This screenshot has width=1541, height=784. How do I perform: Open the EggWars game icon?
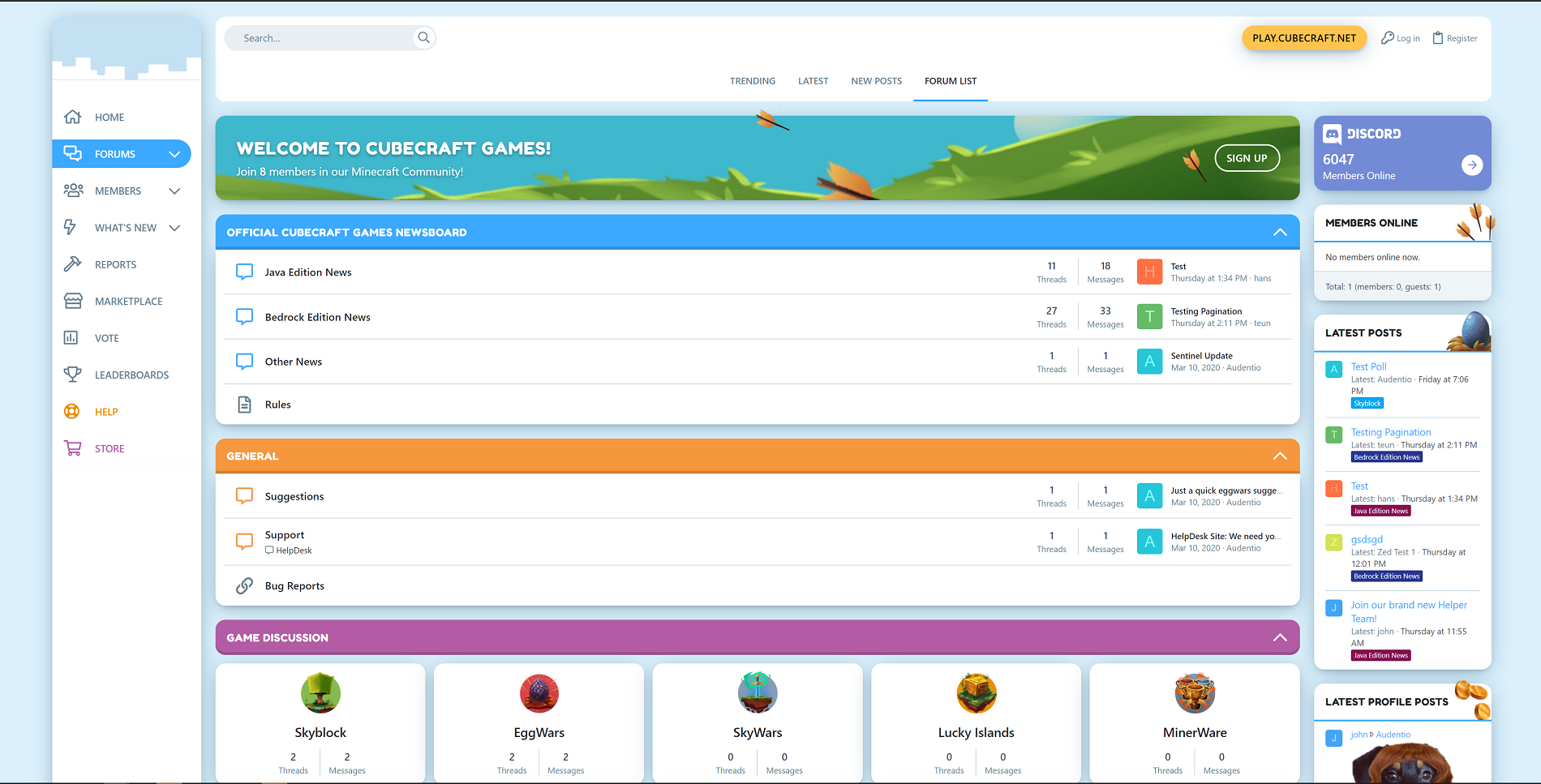tap(539, 693)
